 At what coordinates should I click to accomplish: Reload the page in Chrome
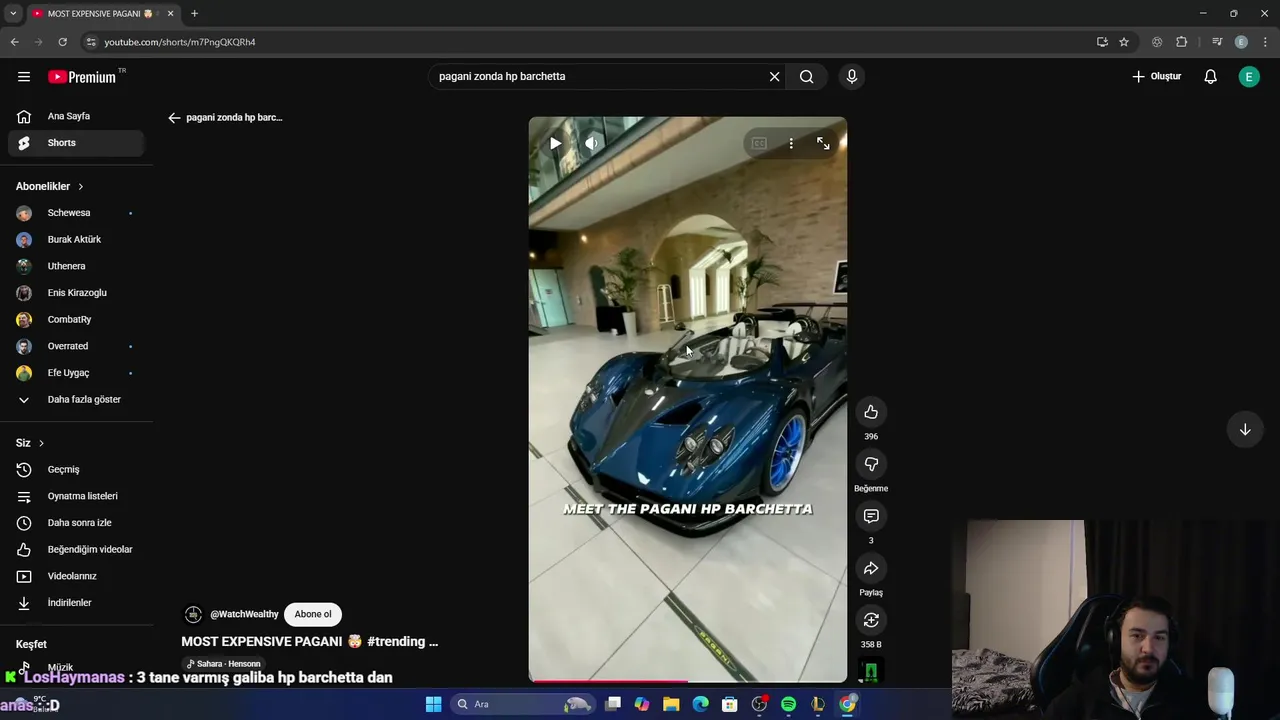pos(62,42)
